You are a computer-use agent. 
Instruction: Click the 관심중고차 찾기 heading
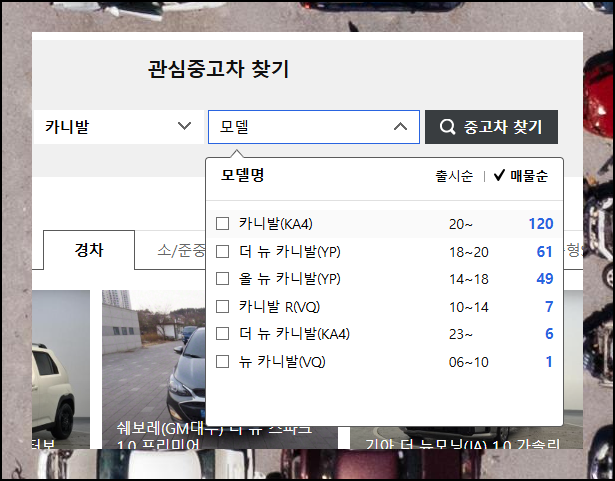tap(218, 69)
